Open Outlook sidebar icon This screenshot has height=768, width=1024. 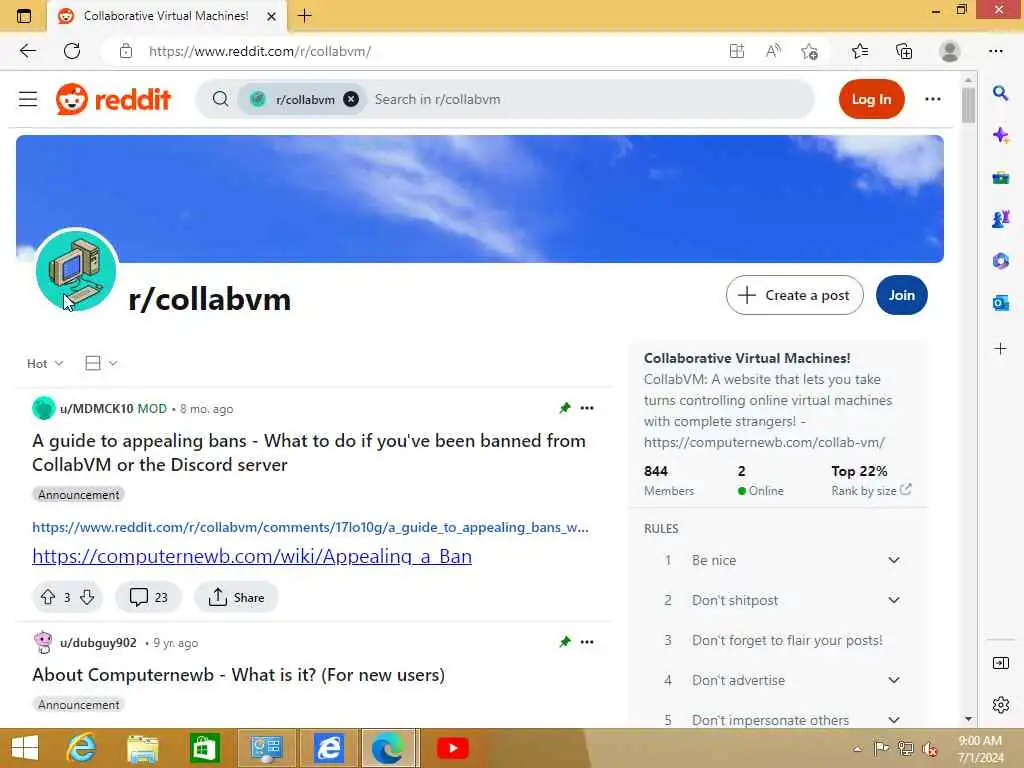point(1000,303)
